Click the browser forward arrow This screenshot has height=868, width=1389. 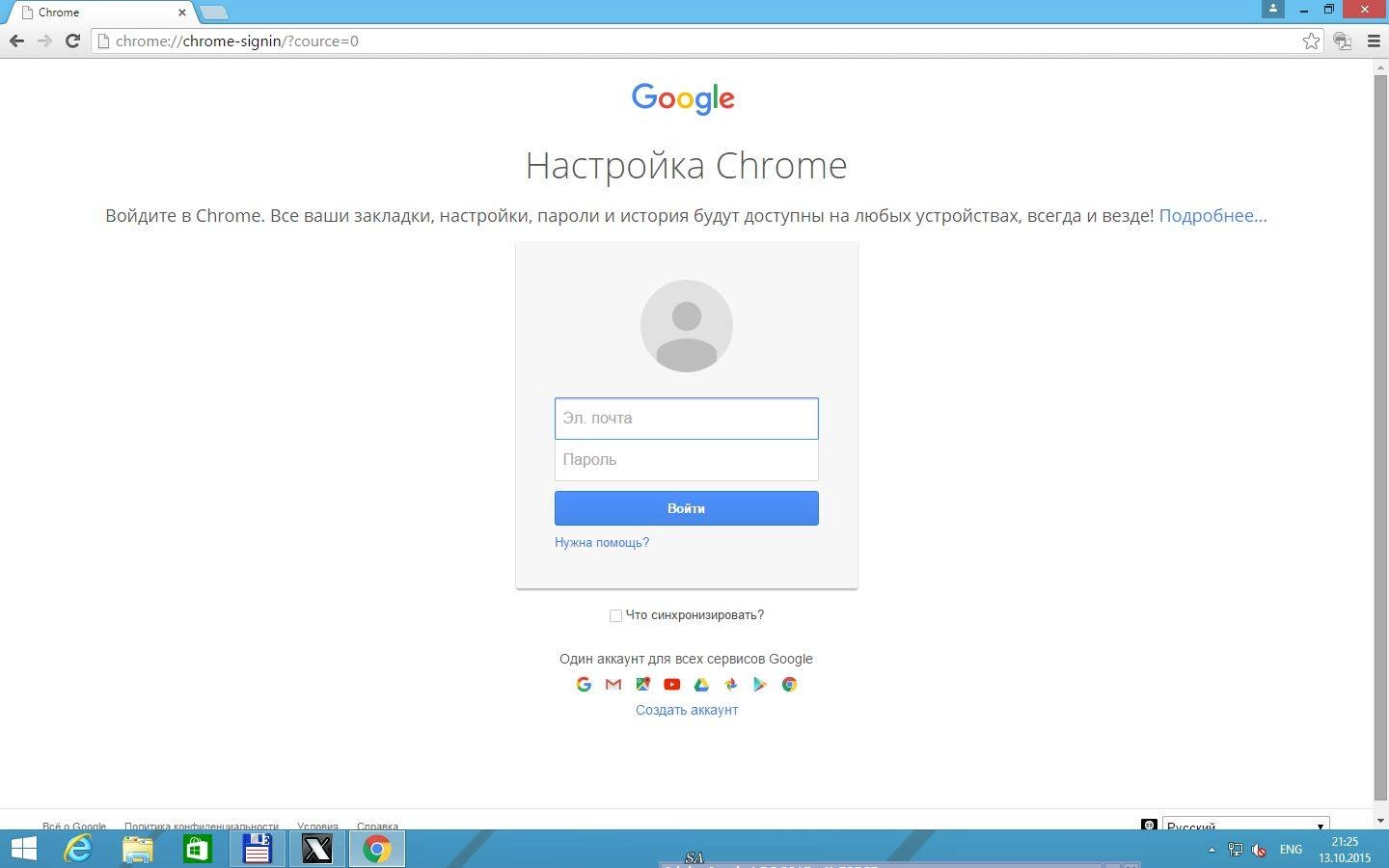[44, 41]
